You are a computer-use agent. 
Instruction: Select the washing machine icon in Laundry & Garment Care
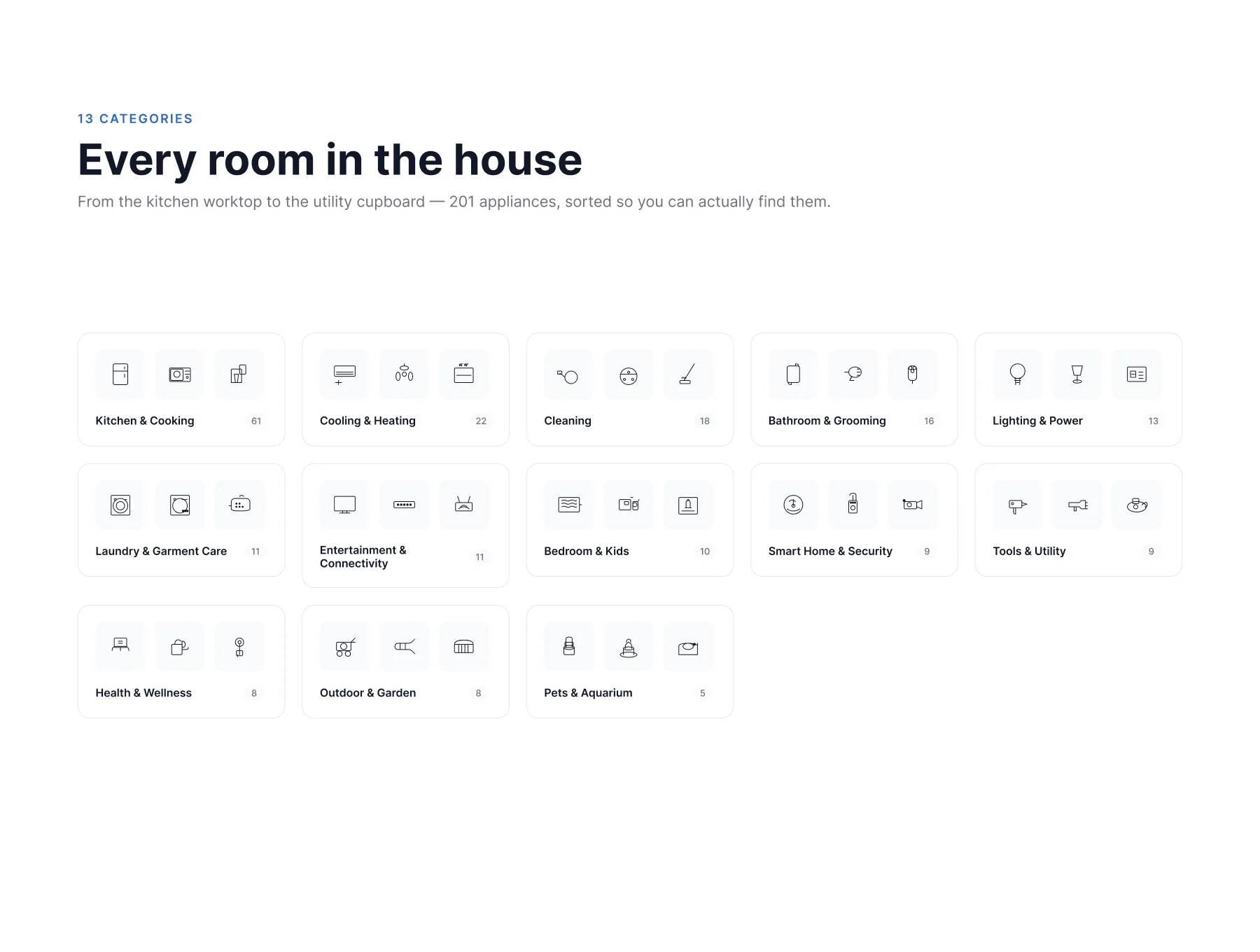[x=120, y=505]
